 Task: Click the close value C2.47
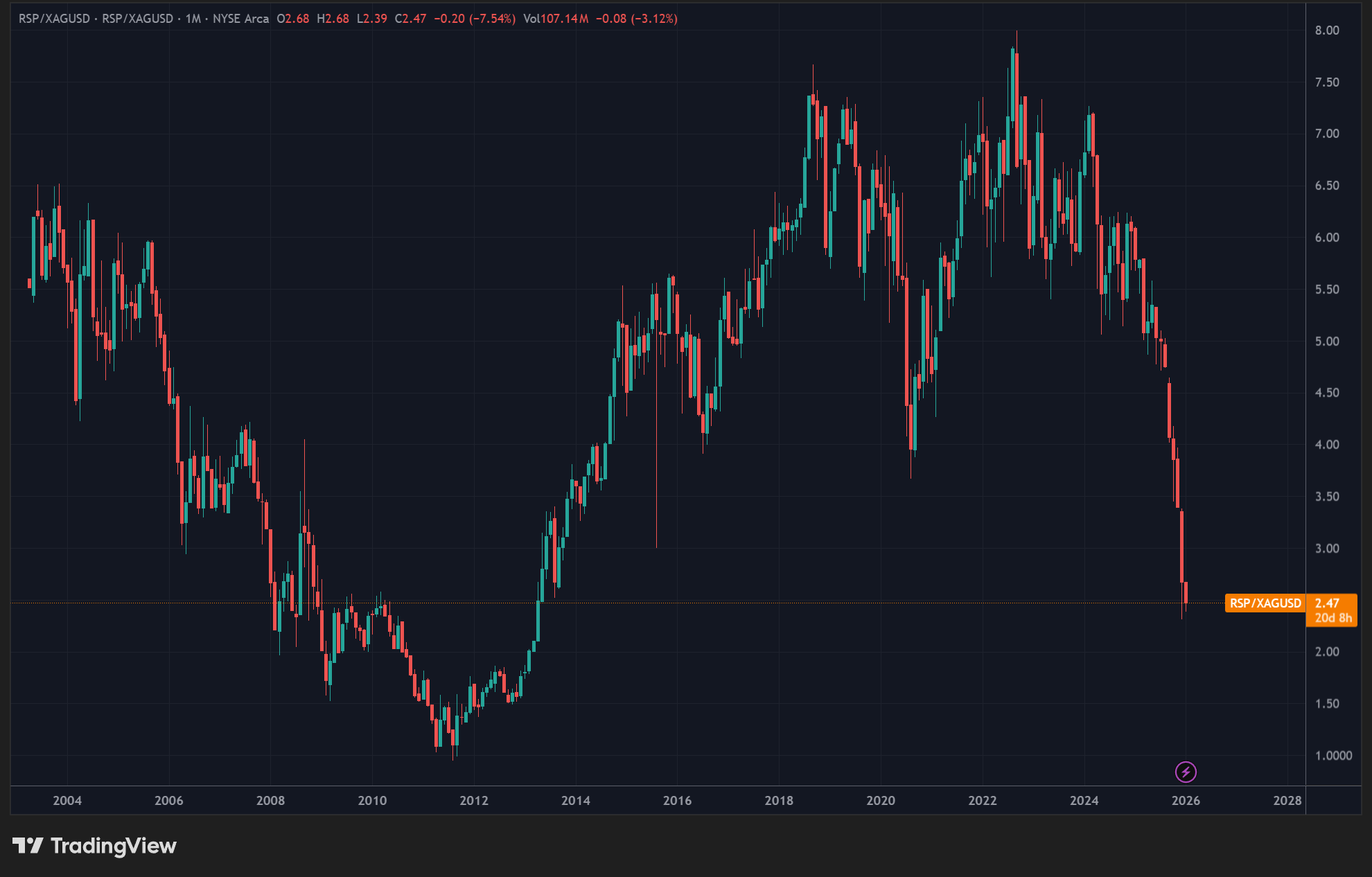click(410, 19)
